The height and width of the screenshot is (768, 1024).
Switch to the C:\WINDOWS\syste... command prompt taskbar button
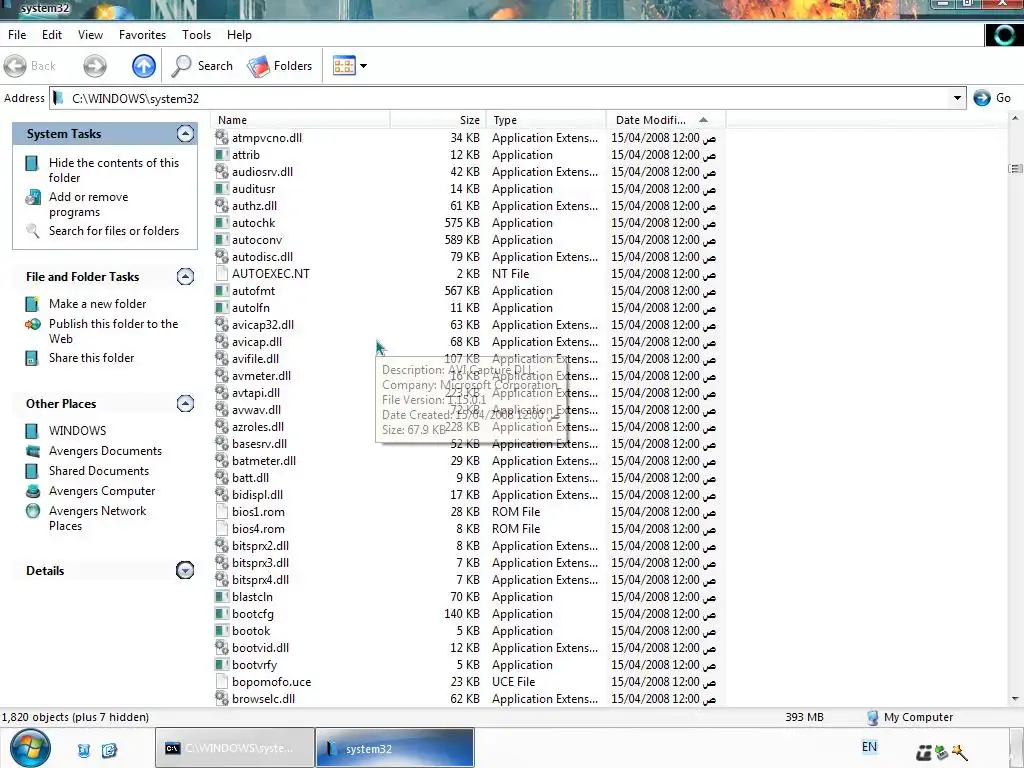click(234, 748)
